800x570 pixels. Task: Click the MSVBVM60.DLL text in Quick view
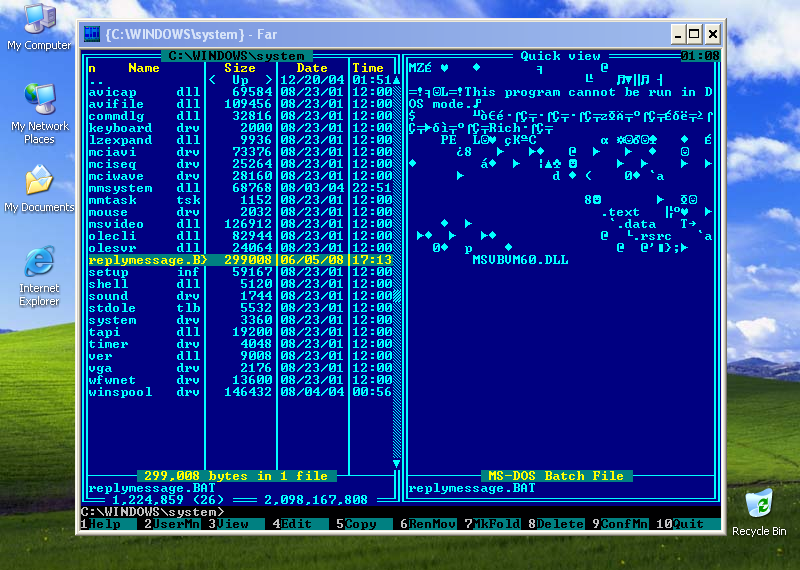[520, 260]
